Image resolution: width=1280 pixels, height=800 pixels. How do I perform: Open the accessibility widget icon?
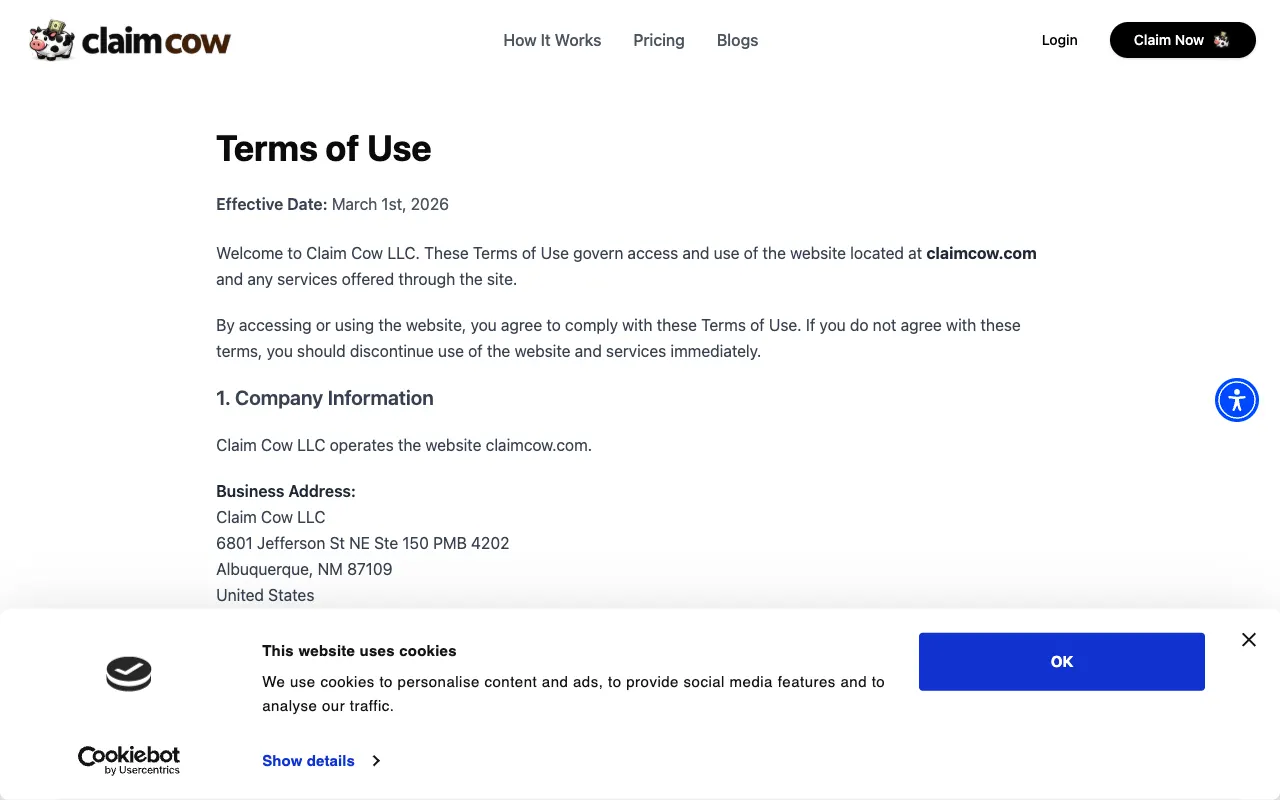point(1237,400)
